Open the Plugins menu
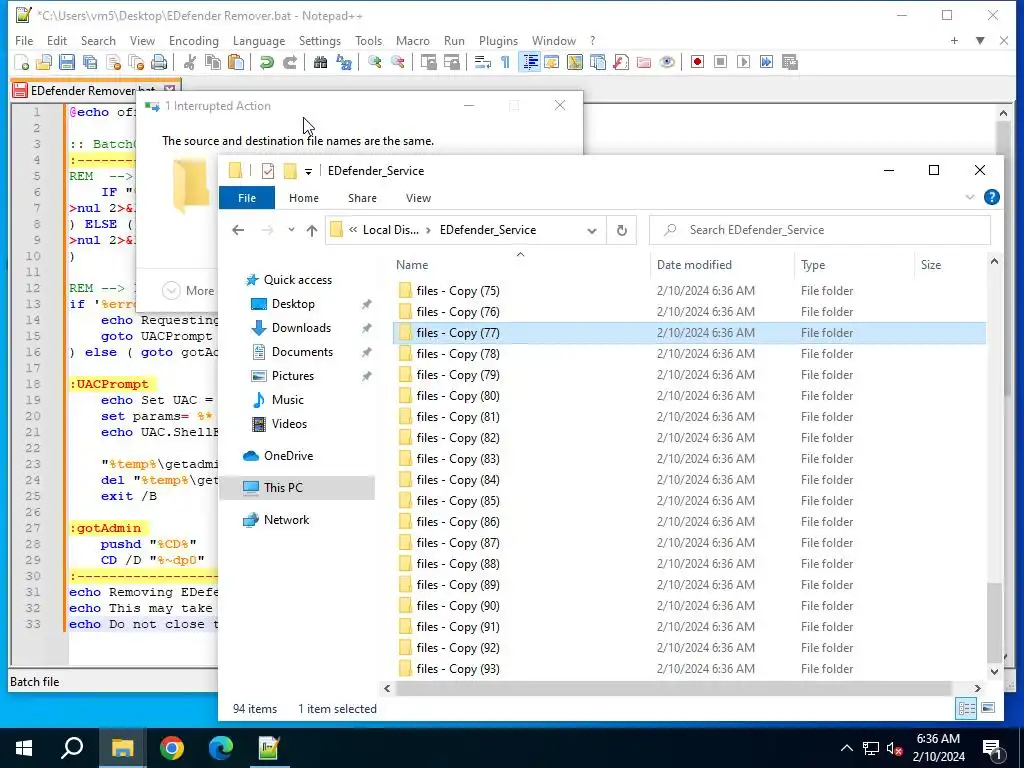 (498, 40)
